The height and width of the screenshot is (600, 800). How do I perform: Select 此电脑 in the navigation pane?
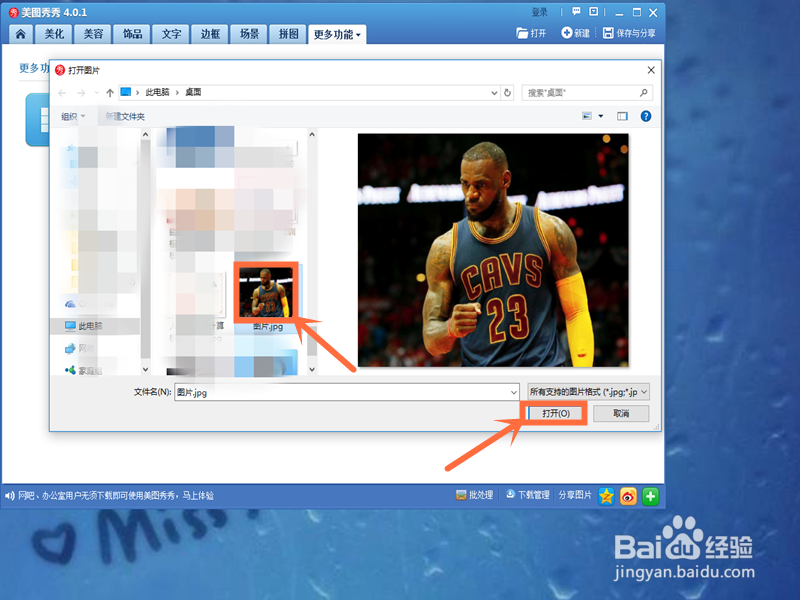click(94, 326)
